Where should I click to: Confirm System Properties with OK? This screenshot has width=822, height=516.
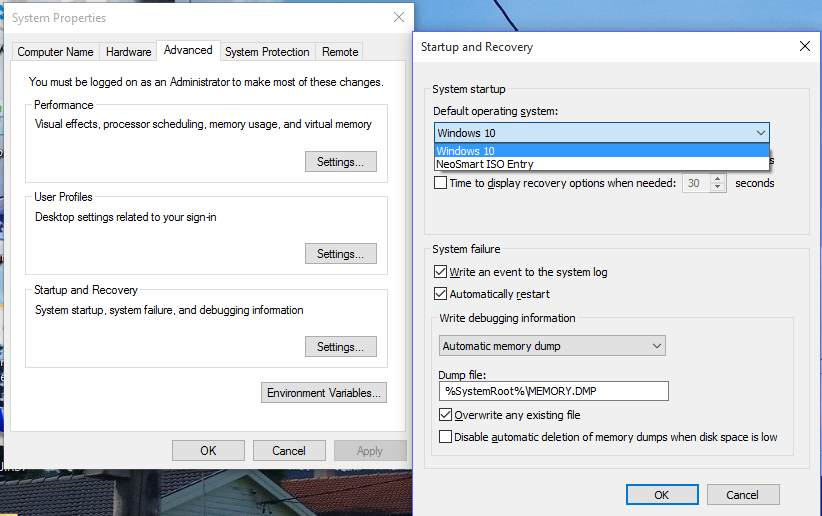coord(208,450)
